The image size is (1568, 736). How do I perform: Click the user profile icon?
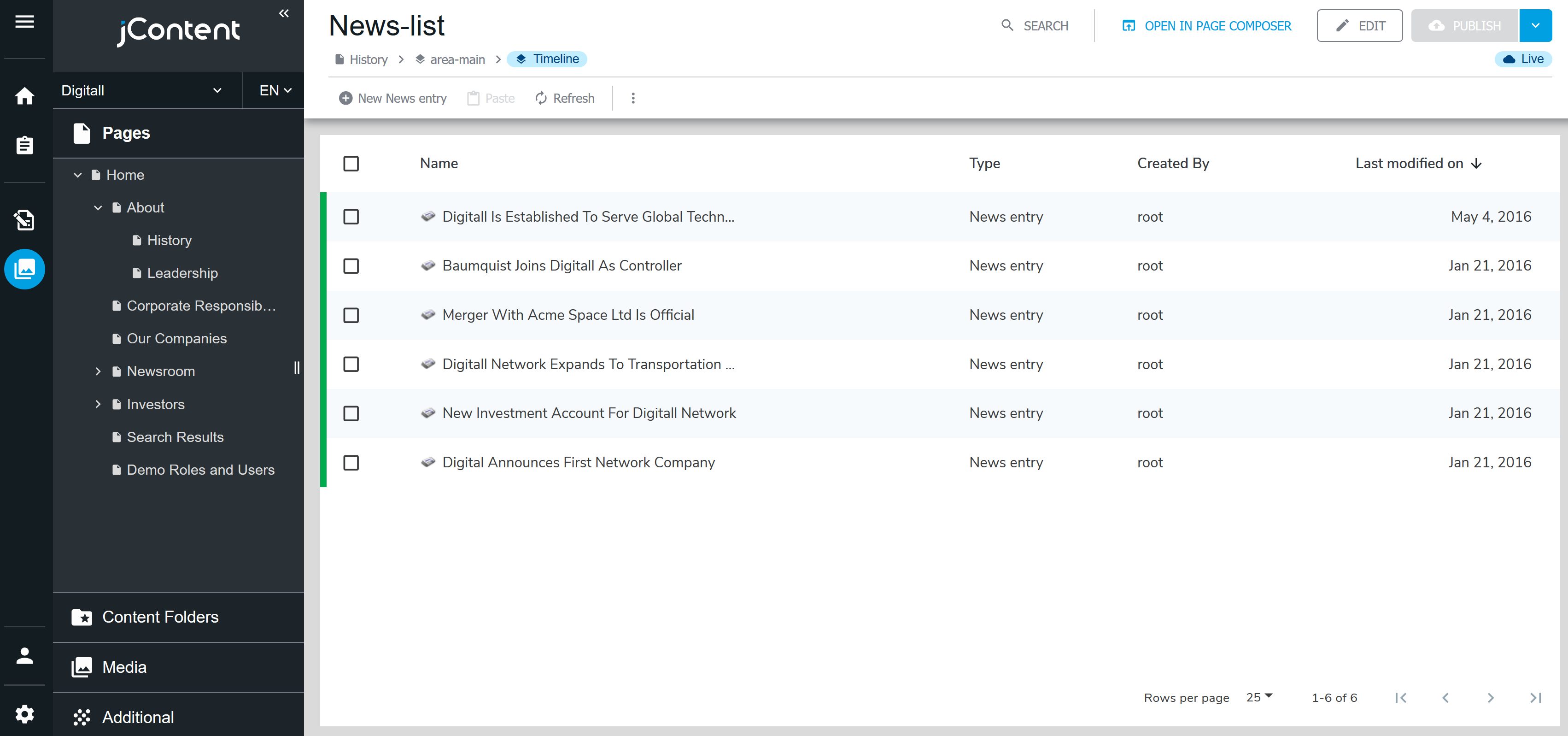coord(24,656)
